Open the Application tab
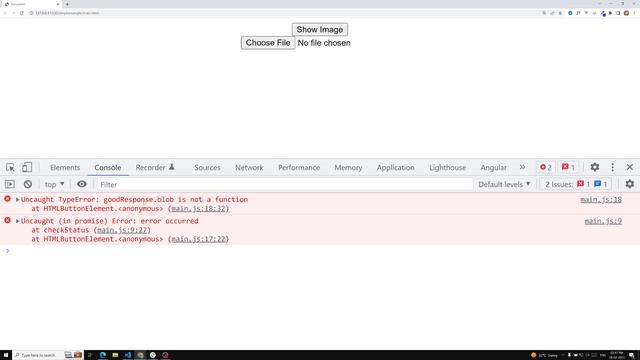 [396, 167]
